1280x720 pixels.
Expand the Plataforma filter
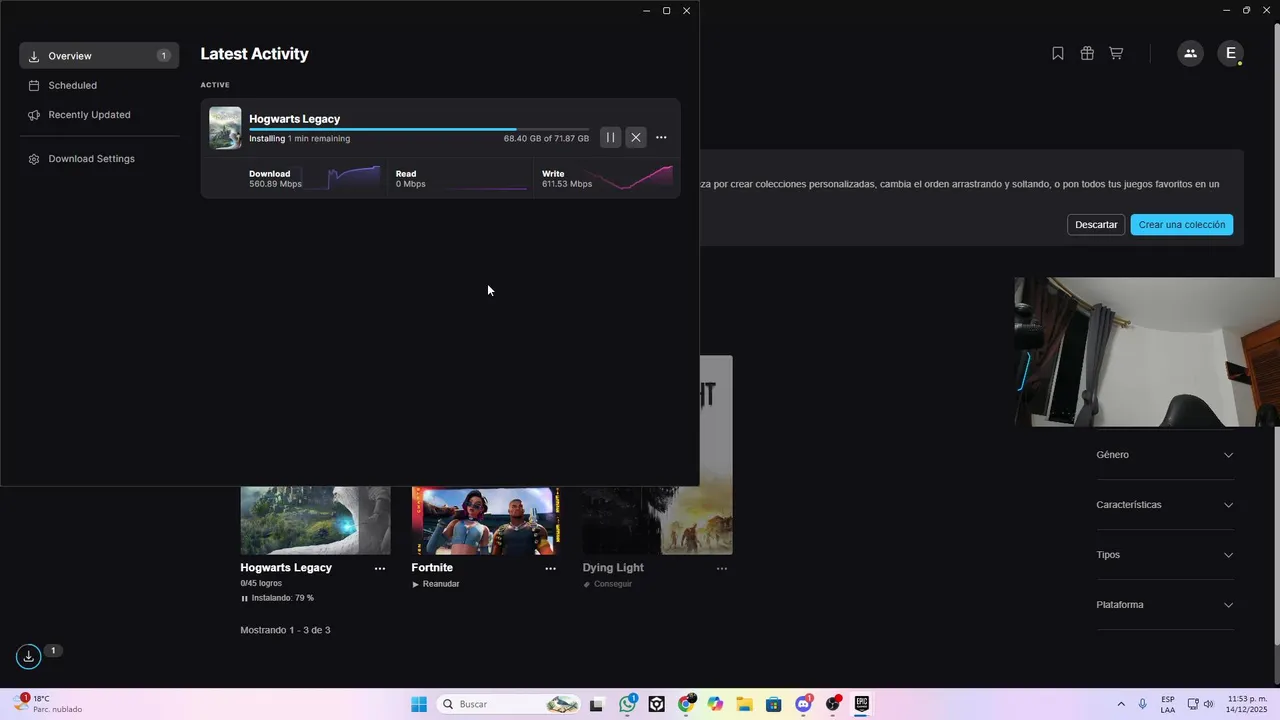coord(1165,605)
